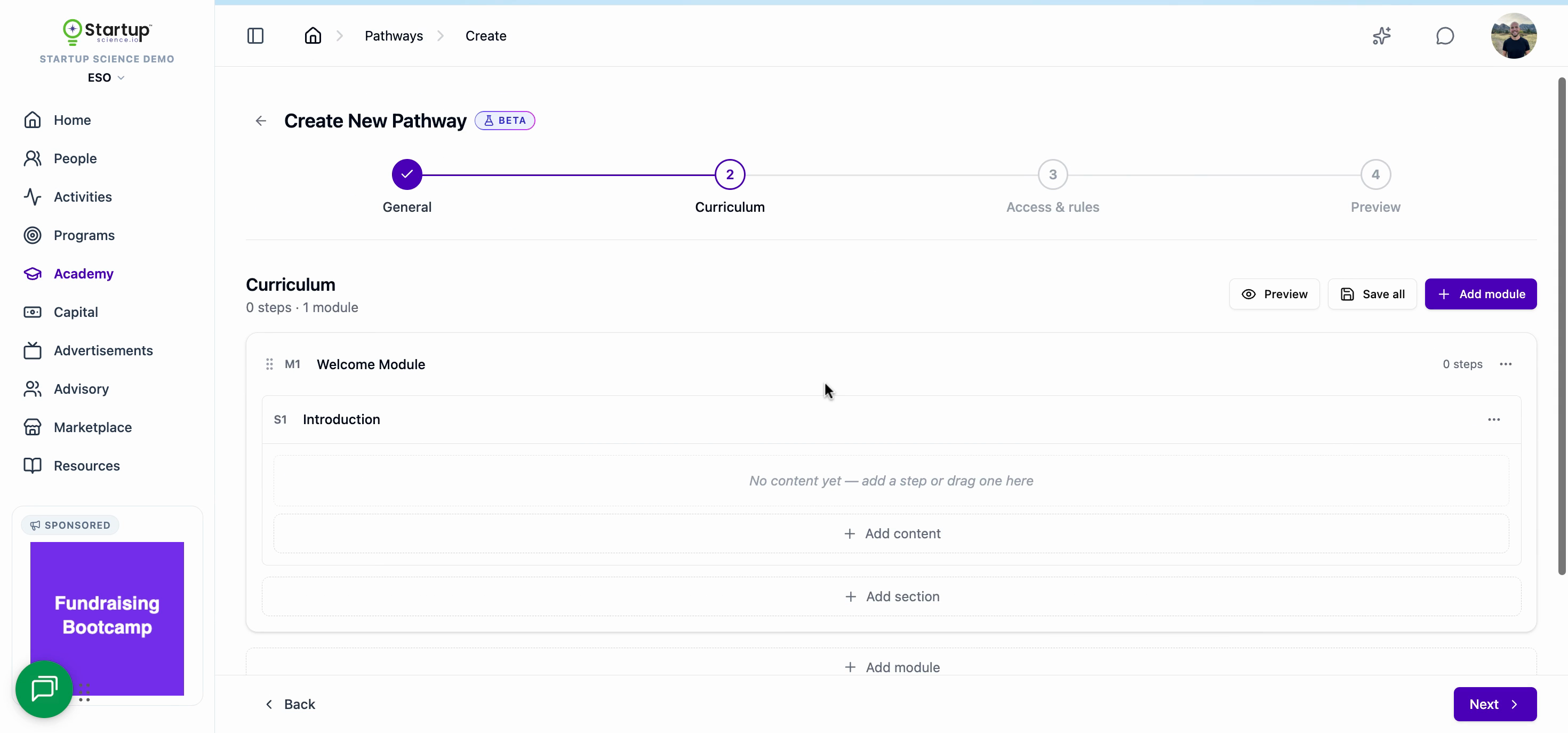Expand the ESO role dropdown
Viewport: 1568px width, 733px height.
tap(106, 77)
